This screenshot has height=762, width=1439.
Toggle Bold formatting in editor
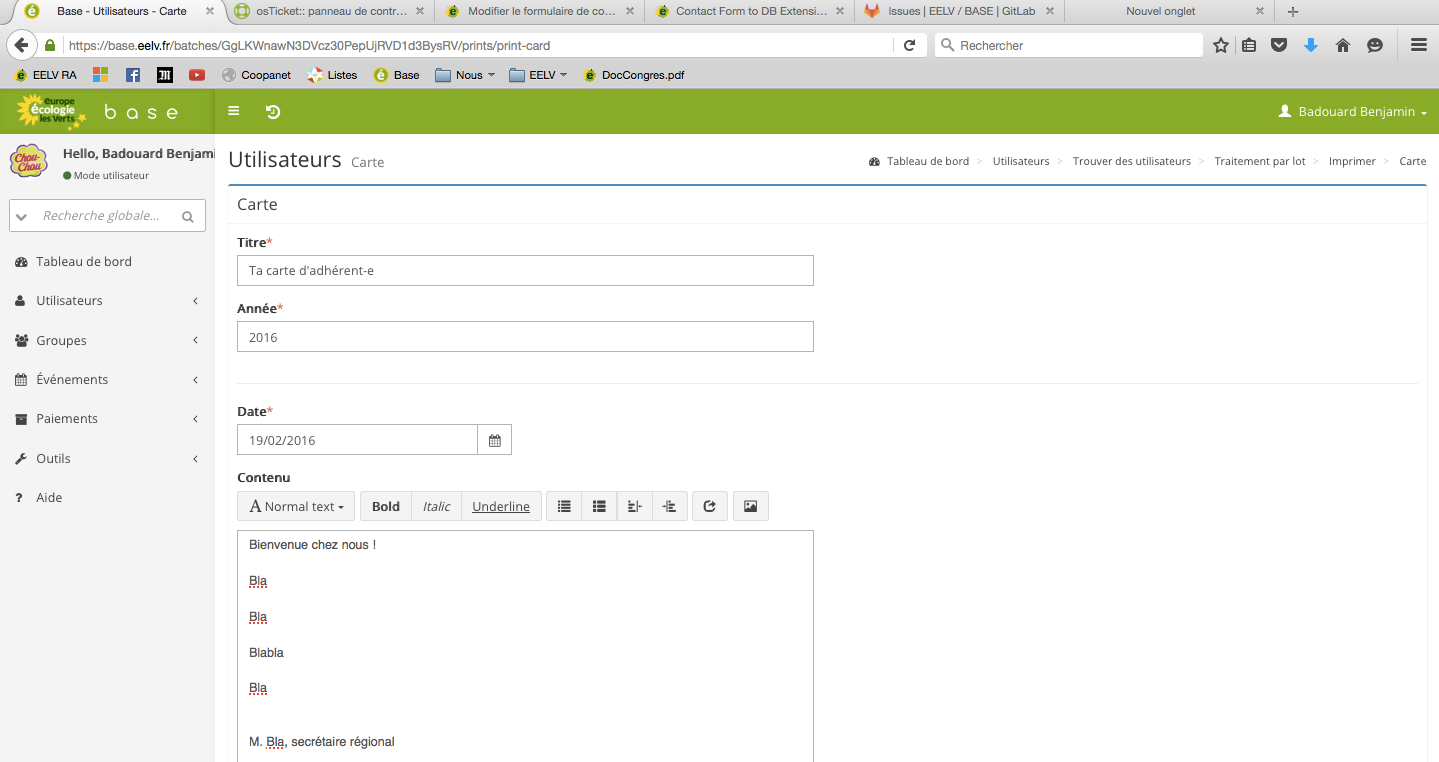click(x=386, y=506)
